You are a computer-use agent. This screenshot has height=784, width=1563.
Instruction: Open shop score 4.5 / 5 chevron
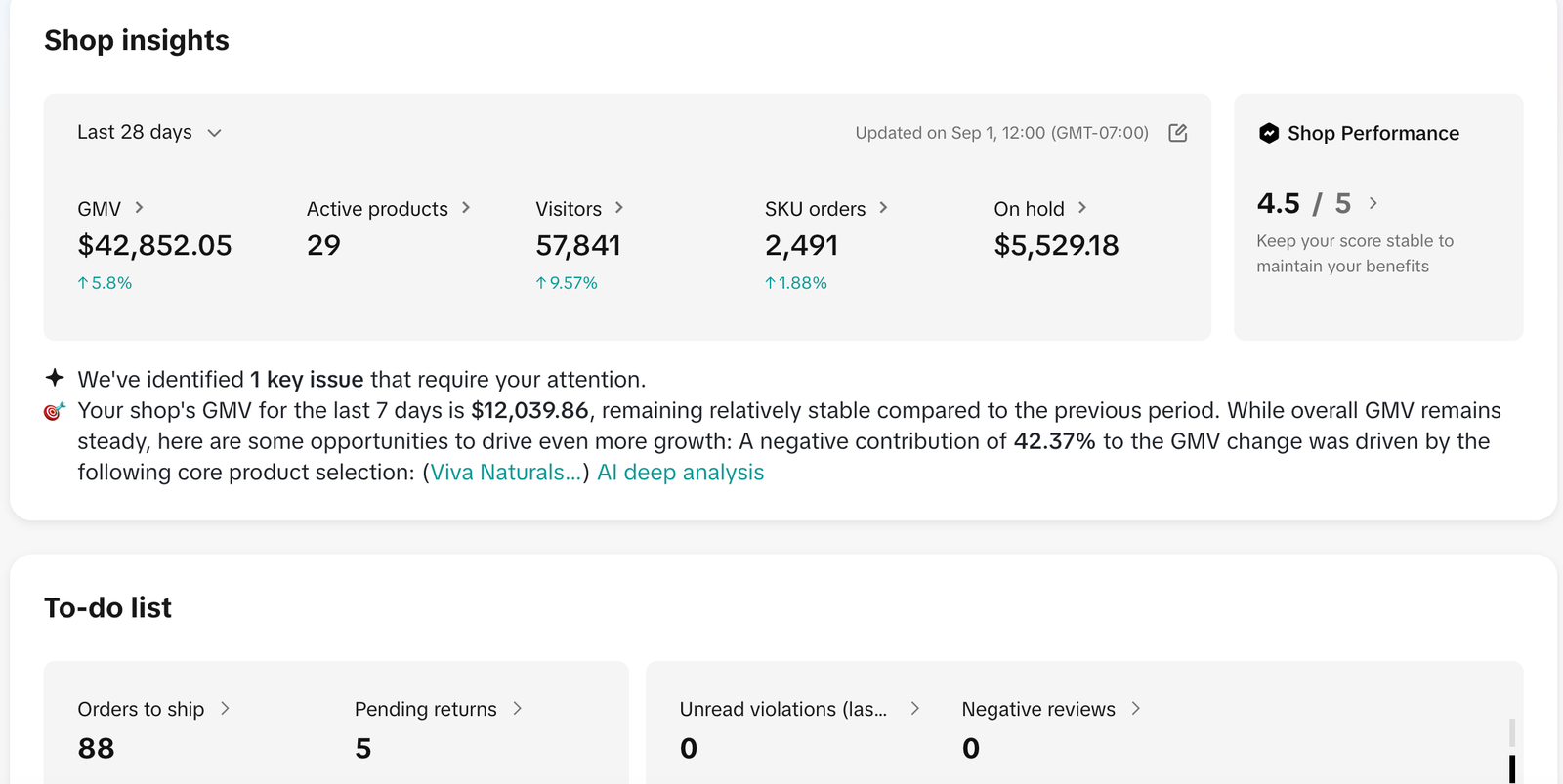tap(1373, 203)
